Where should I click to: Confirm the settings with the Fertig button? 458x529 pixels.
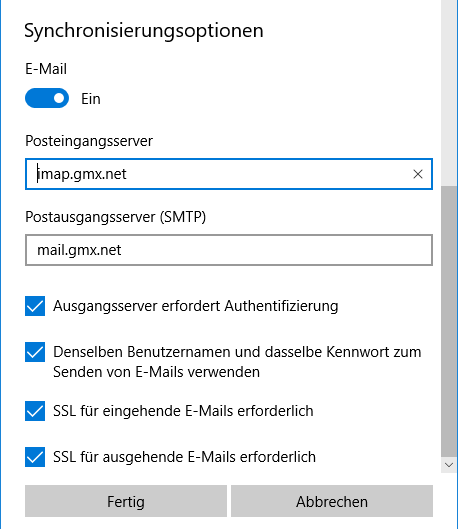coord(126,501)
